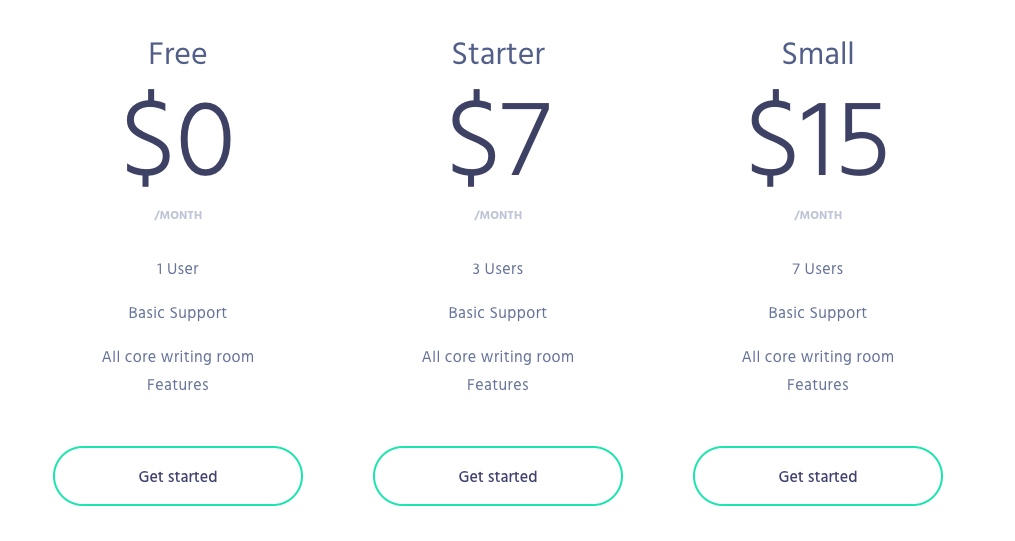Select the Small plan heading
This screenshot has height=541, width=1015.
818,54
